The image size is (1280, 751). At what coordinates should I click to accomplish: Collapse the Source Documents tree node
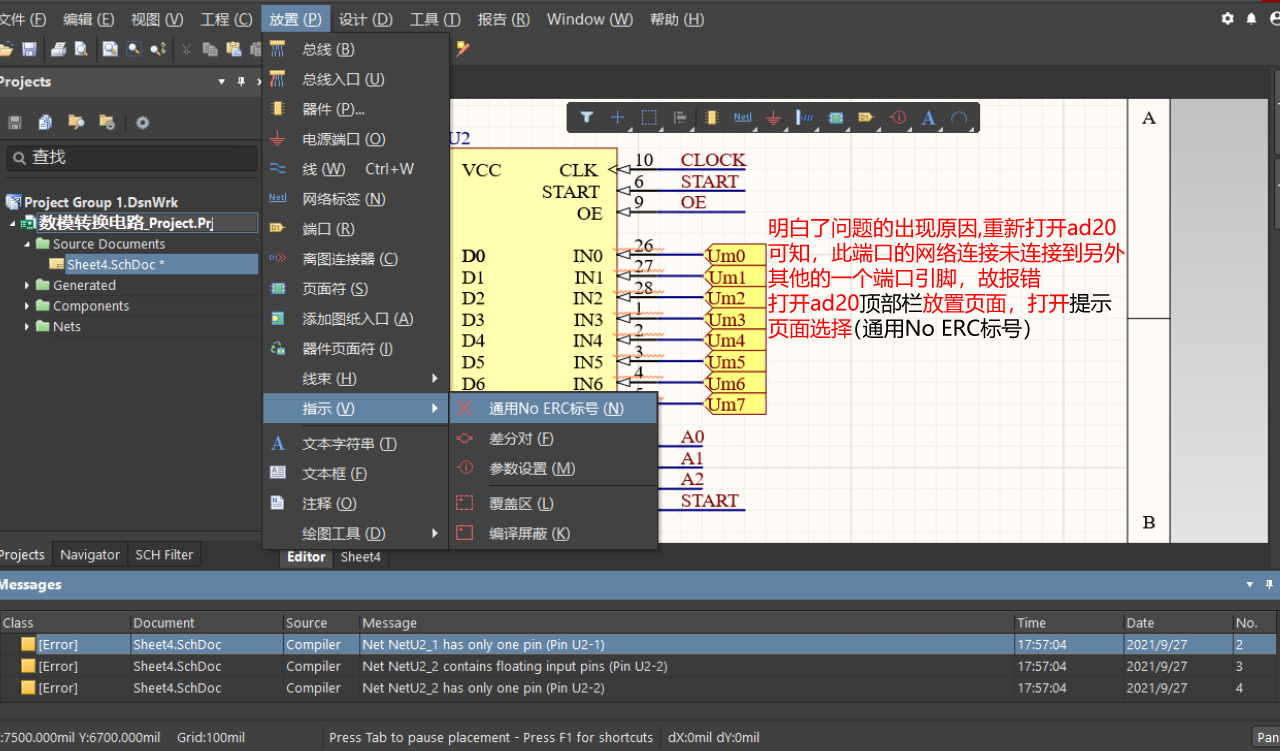[28, 244]
